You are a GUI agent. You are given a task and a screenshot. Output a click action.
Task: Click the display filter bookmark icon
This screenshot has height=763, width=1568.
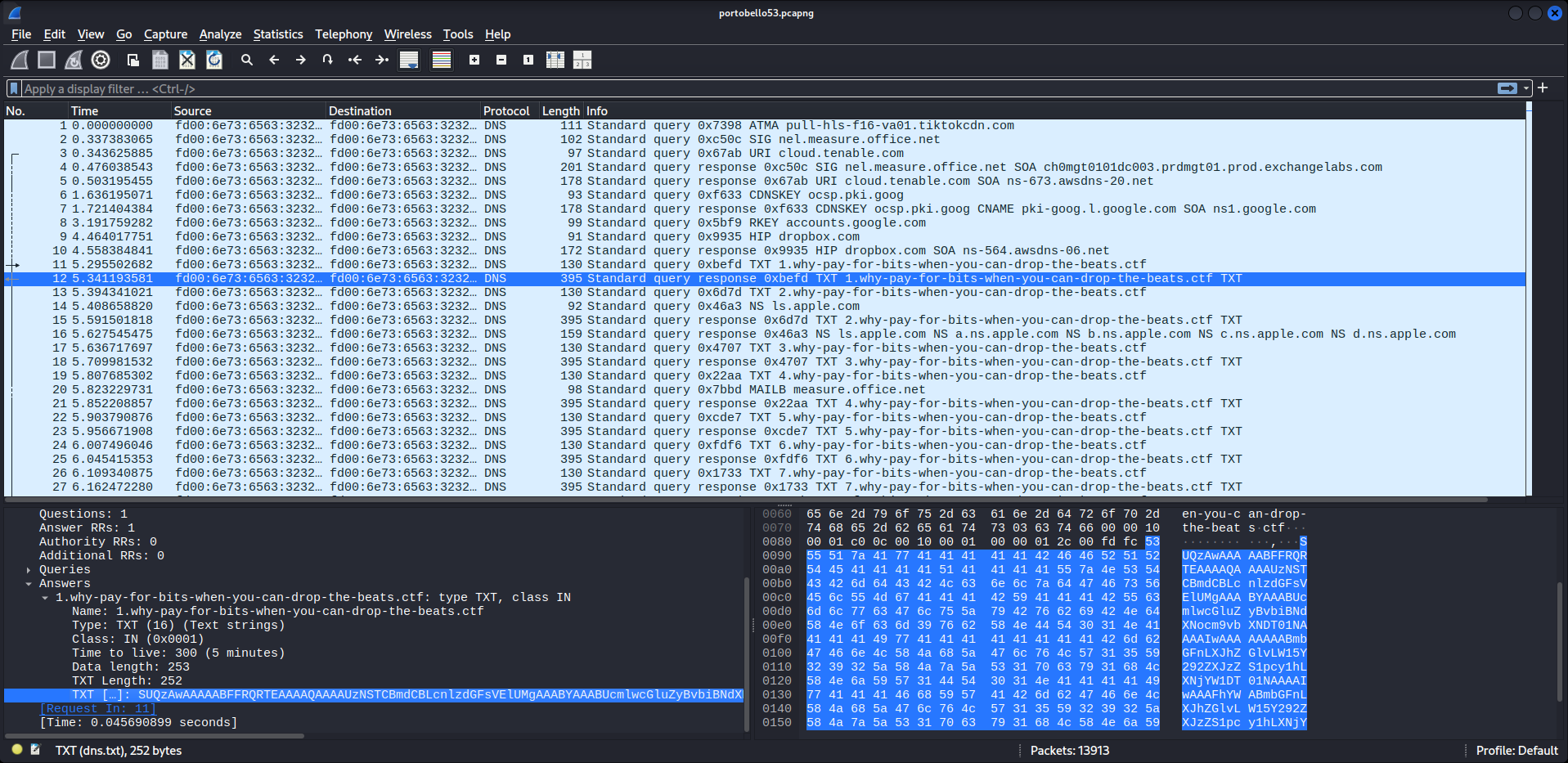pos(14,88)
